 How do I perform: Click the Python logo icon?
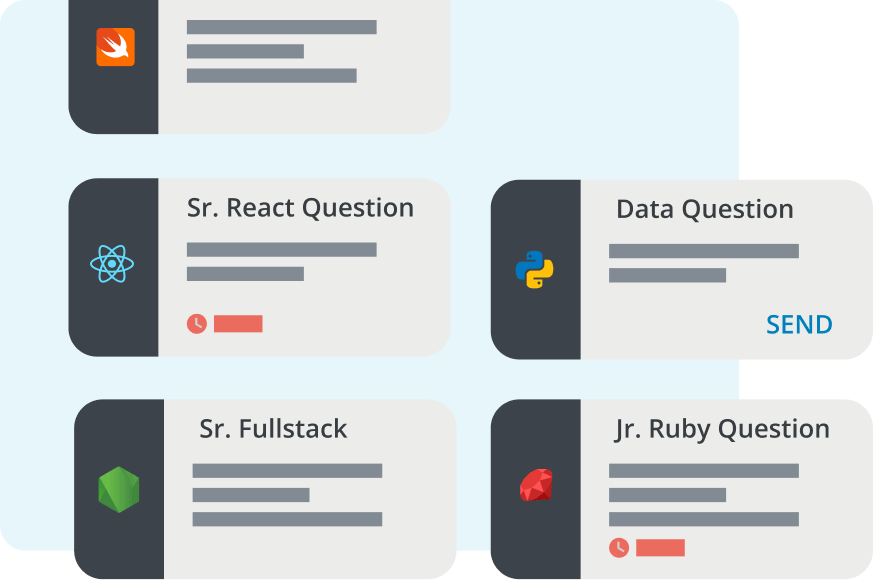(x=534, y=269)
